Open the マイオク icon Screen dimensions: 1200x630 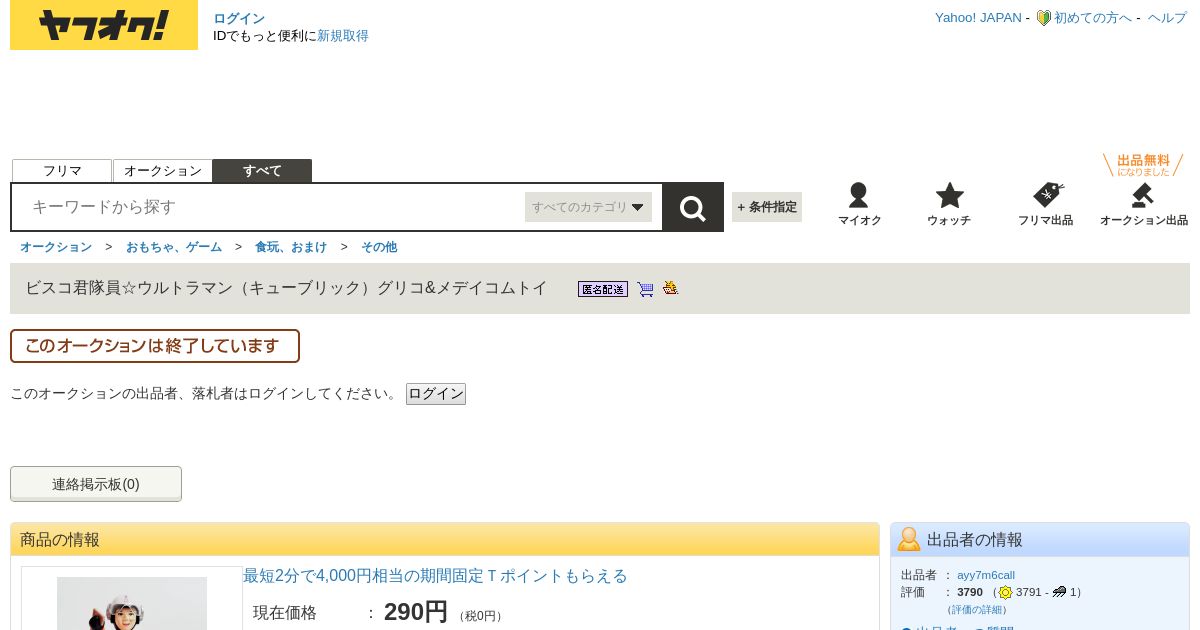click(859, 204)
